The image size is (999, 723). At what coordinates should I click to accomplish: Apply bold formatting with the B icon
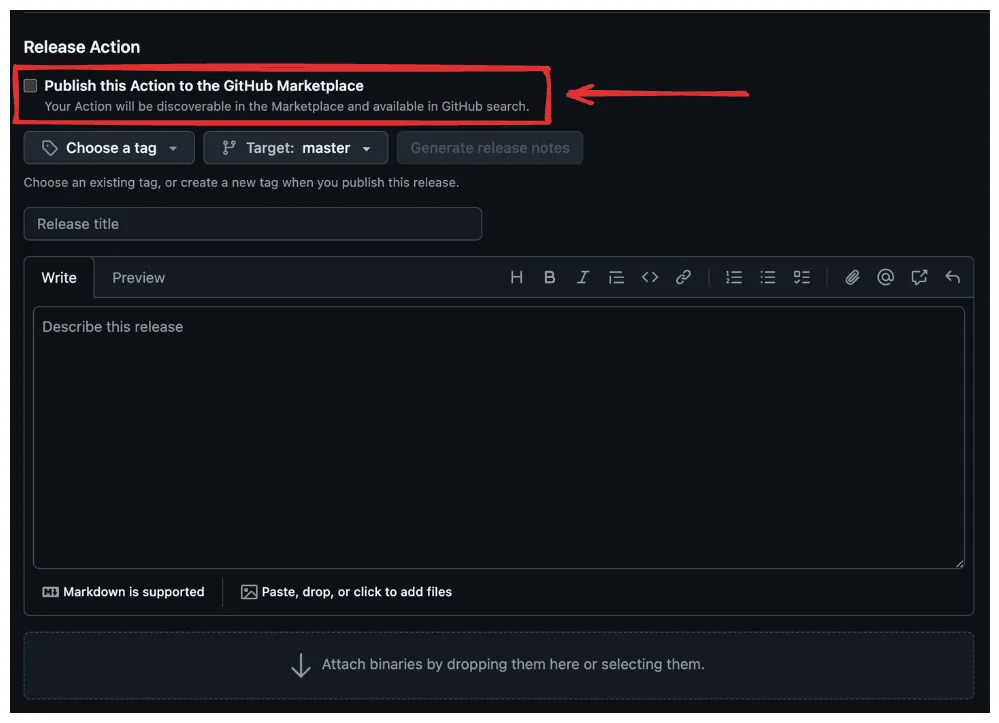pyautogui.click(x=549, y=277)
